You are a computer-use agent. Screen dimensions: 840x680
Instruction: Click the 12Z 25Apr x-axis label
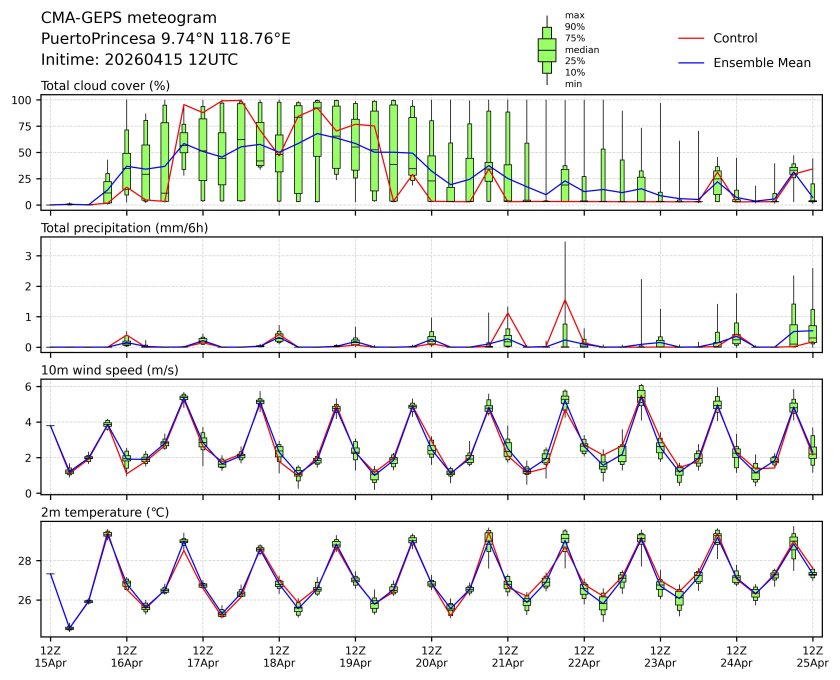coord(811,655)
